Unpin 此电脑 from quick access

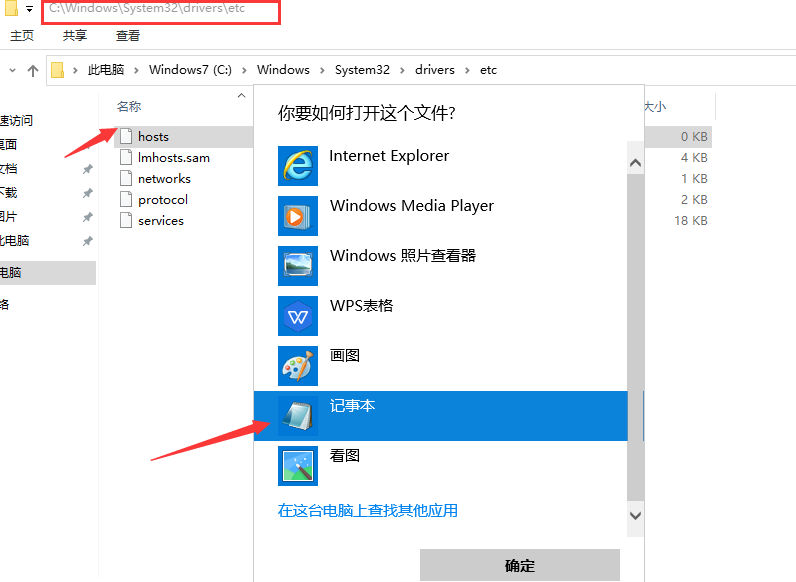click(x=88, y=241)
